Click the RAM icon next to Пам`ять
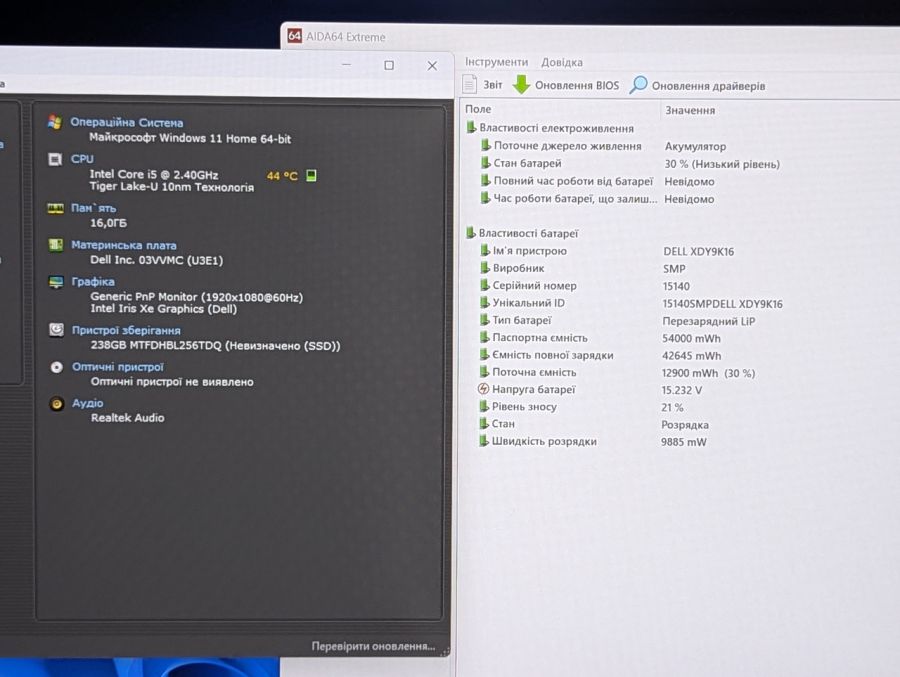Viewport: 900px width, 677px height. (56, 208)
